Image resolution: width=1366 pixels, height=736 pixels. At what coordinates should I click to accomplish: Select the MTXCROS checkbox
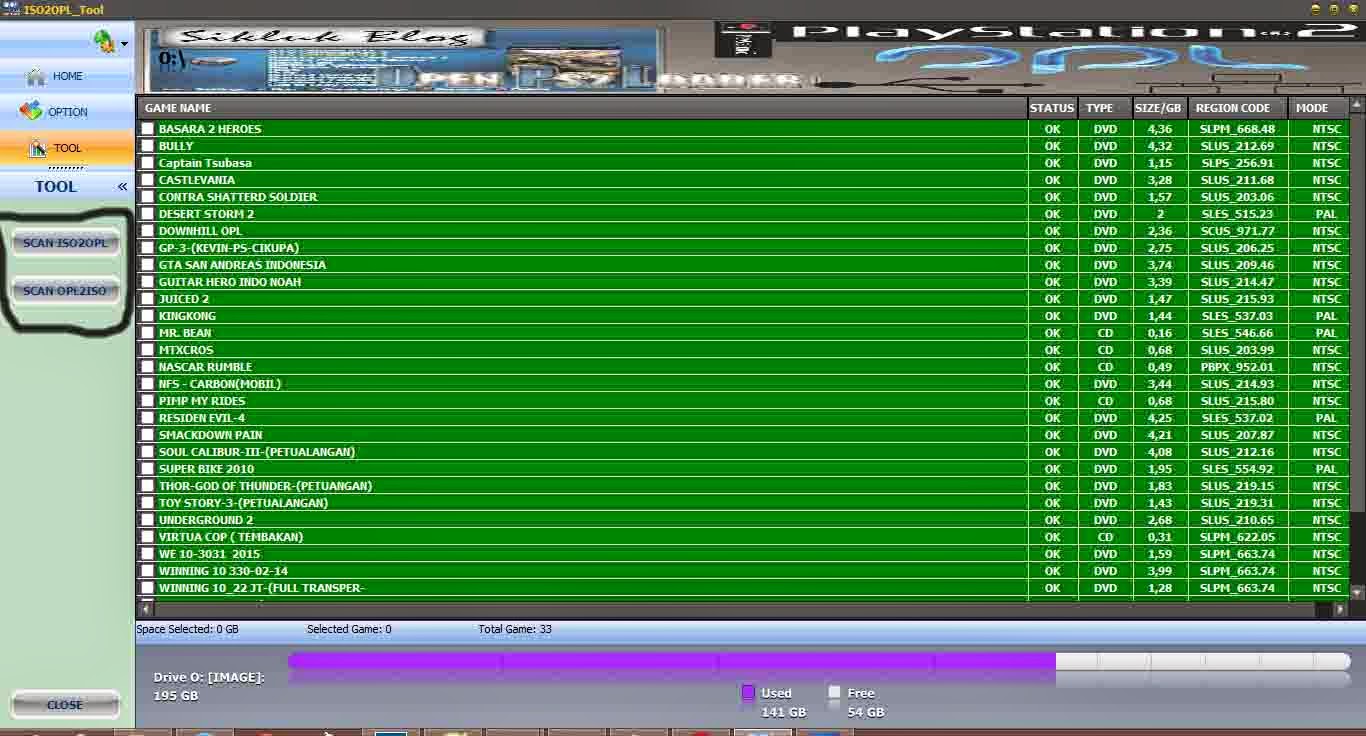(x=148, y=350)
